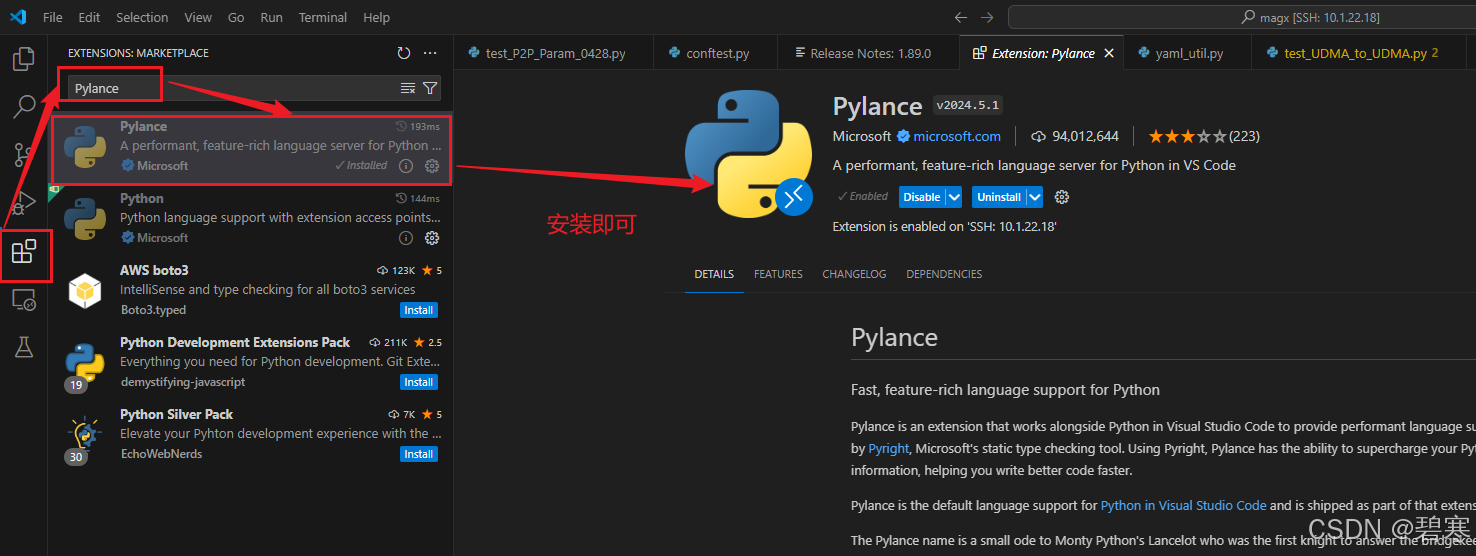Show info icon on Pylance list item
This screenshot has width=1476, height=556.
point(406,166)
